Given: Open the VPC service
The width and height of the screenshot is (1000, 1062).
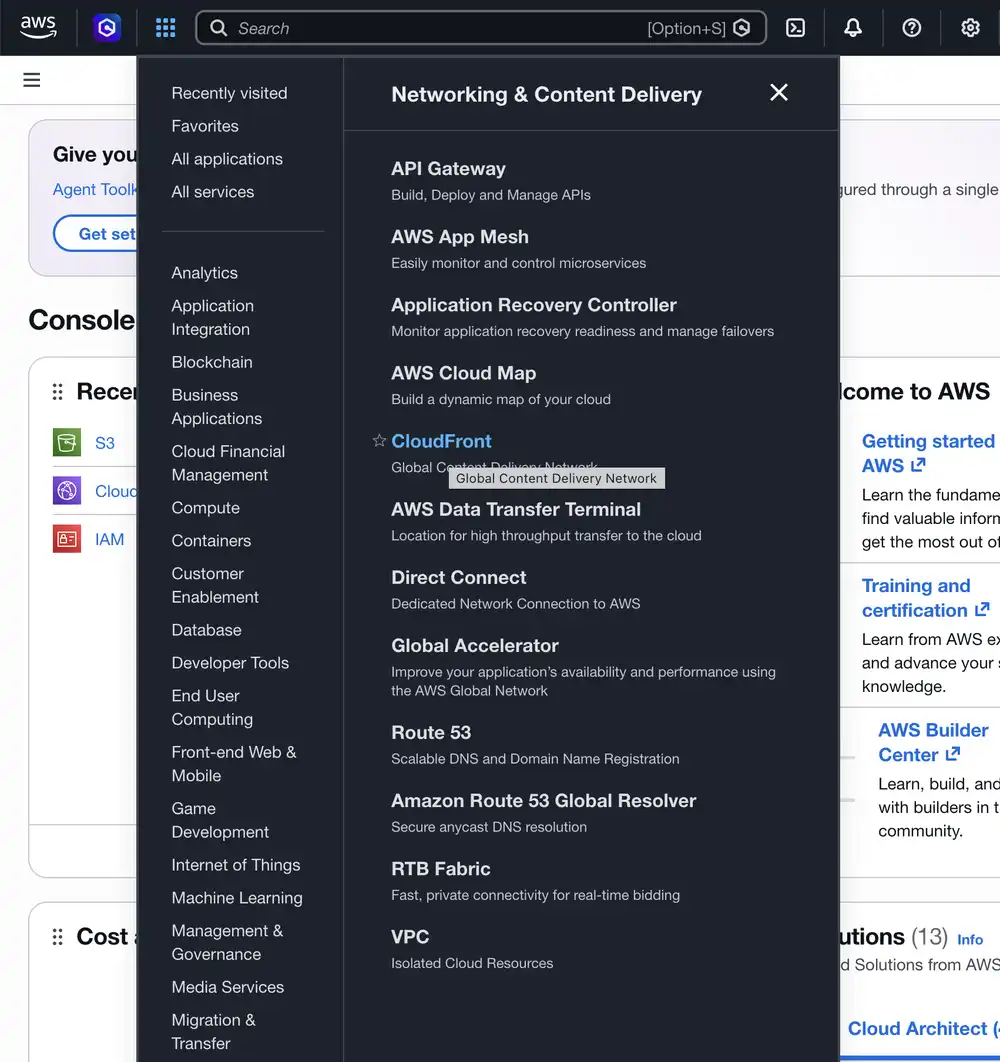Looking at the screenshot, I should (410, 937).
